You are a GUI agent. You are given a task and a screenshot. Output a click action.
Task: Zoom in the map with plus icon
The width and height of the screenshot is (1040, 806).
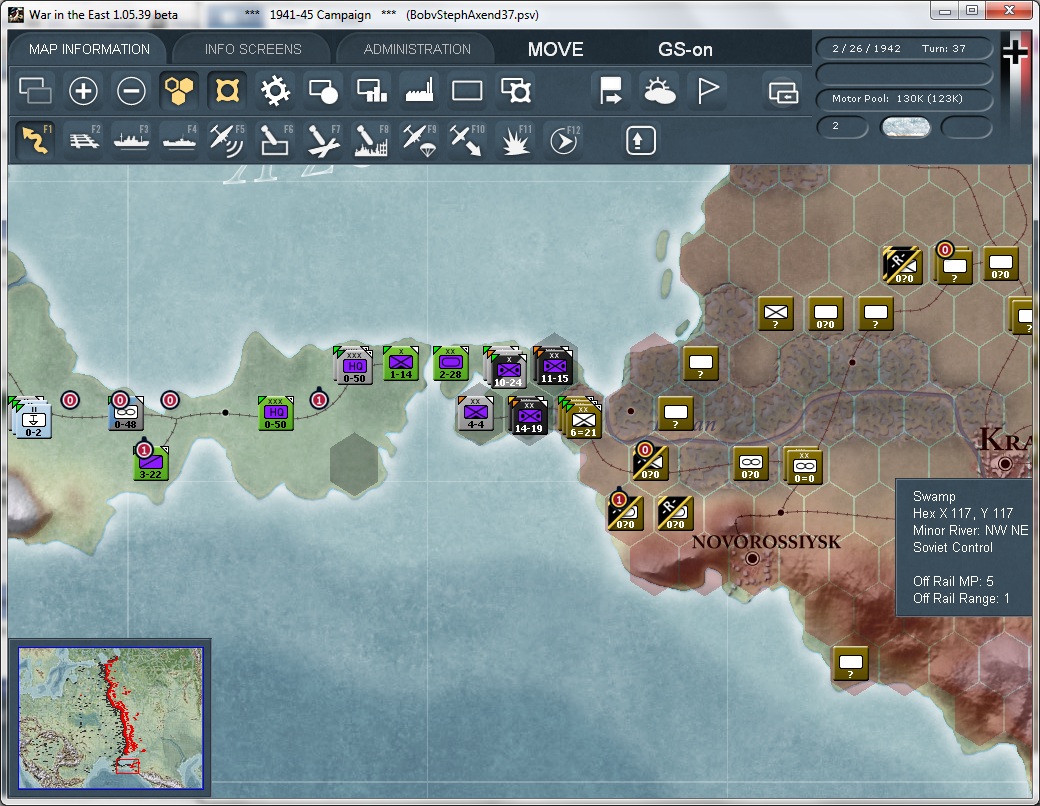tap(83, 91)
